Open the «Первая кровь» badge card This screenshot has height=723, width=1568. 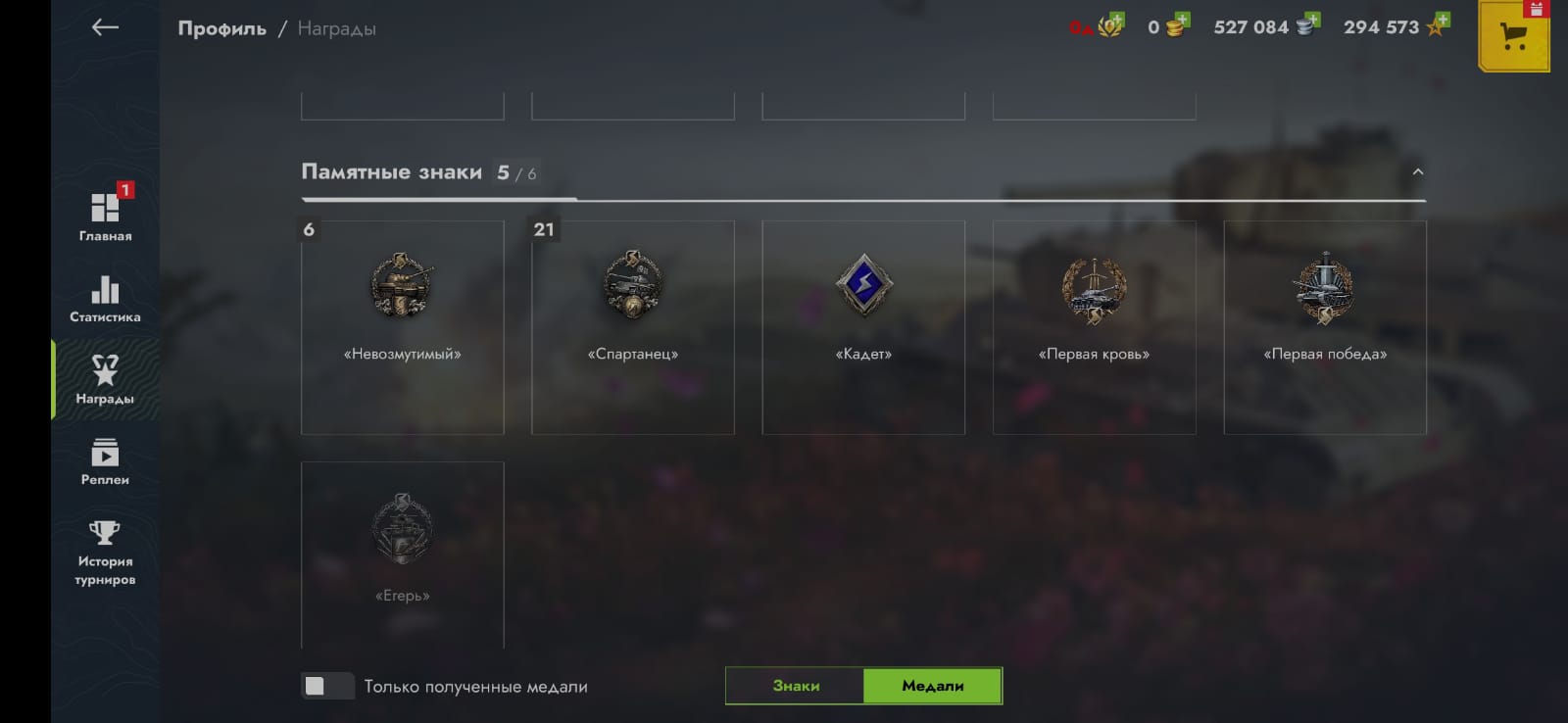(1095, 327)
